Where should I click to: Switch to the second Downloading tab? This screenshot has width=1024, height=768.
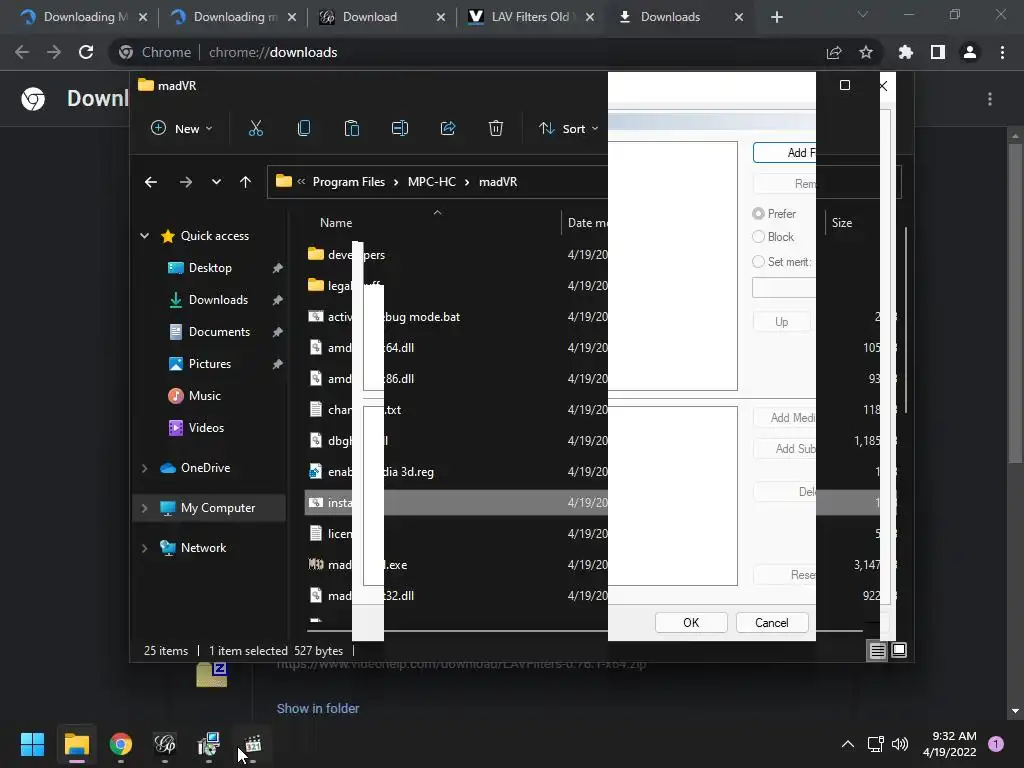point(232,17)
